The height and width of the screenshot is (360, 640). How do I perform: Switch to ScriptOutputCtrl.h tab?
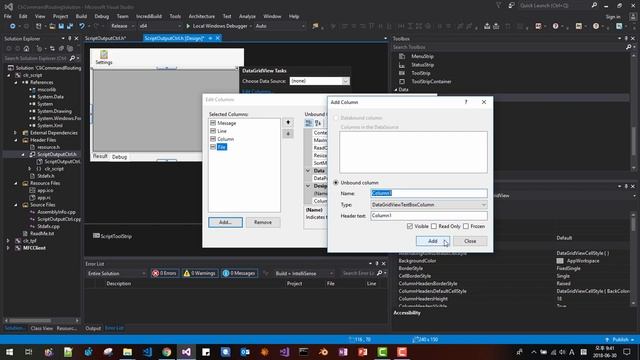tap(105, 38)
